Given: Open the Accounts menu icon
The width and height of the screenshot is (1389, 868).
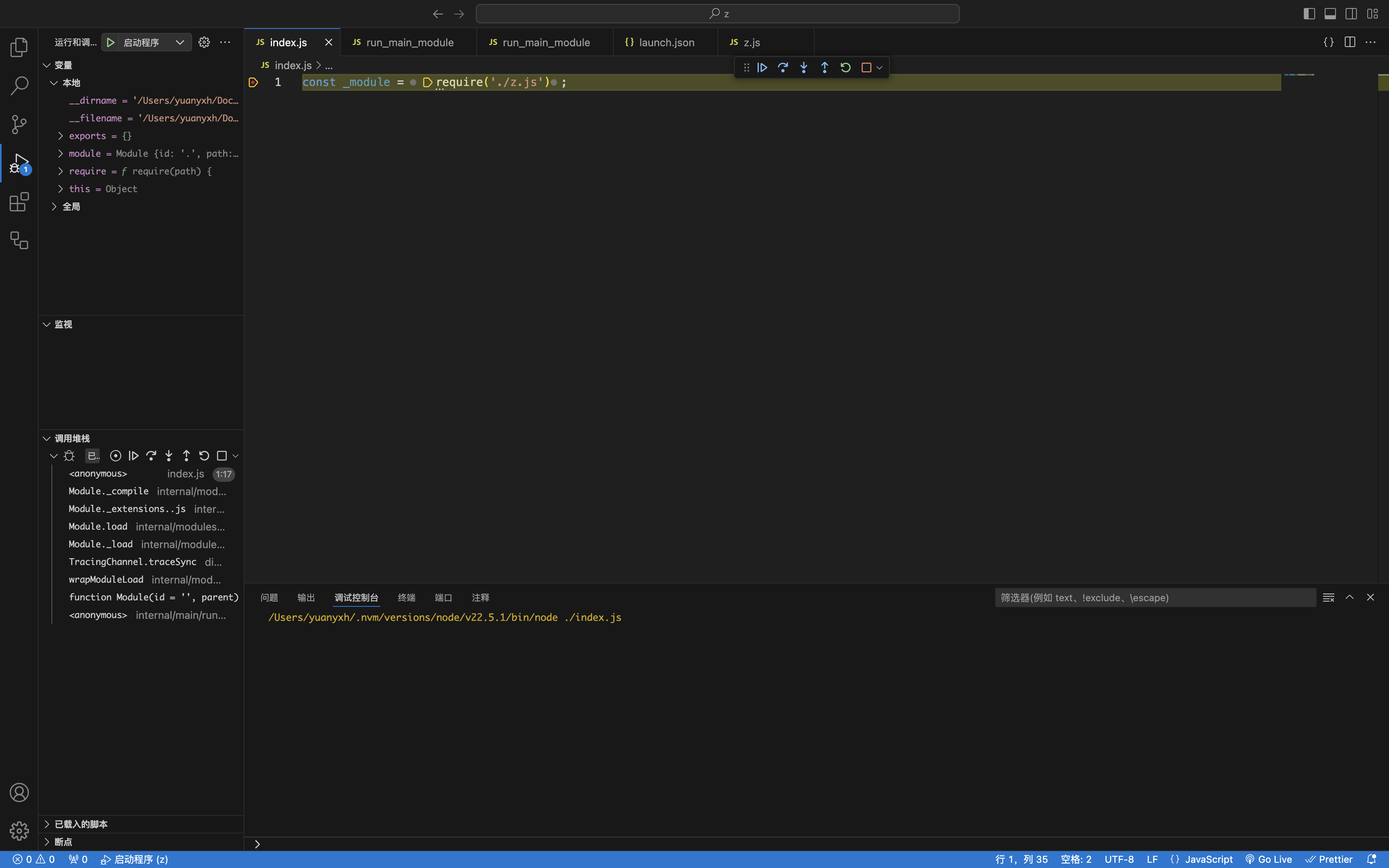Looking at the screenshot, I should [x=19, y=792].
